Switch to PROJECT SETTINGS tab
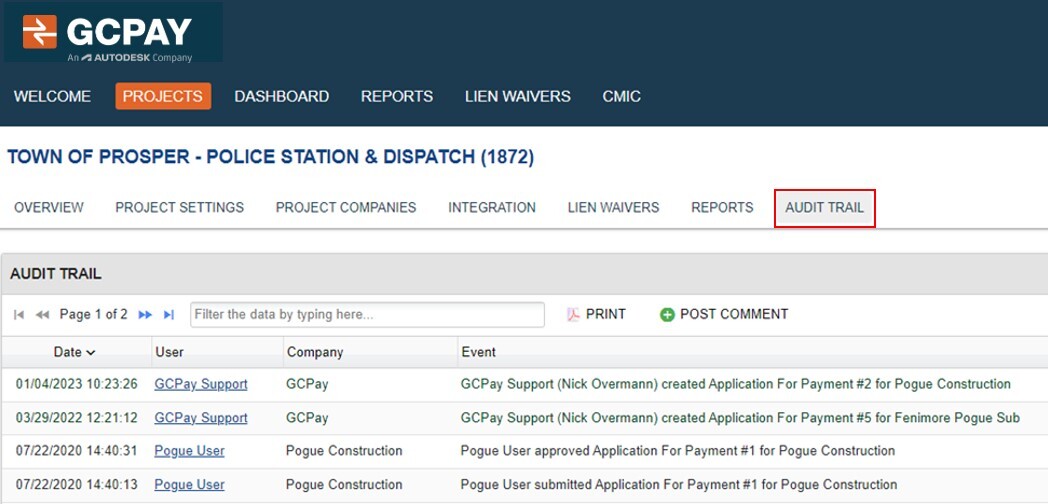 tap(180, 208)
